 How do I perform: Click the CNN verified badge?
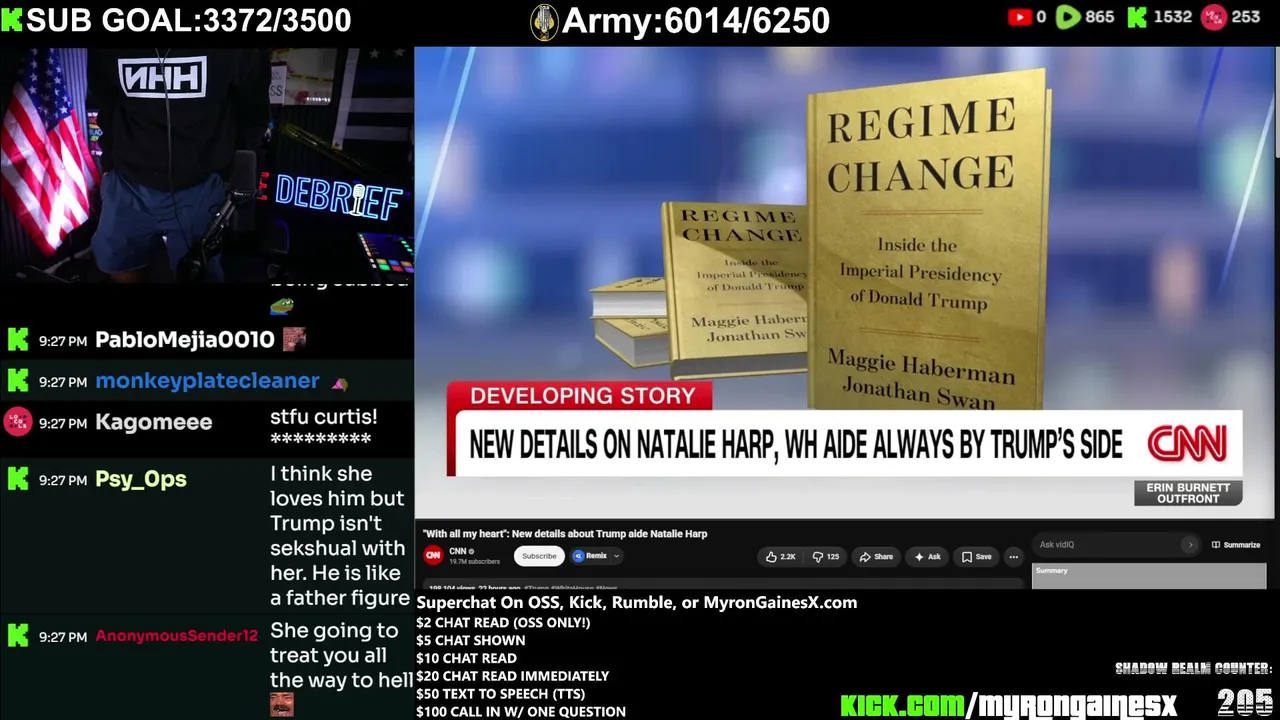471,552
